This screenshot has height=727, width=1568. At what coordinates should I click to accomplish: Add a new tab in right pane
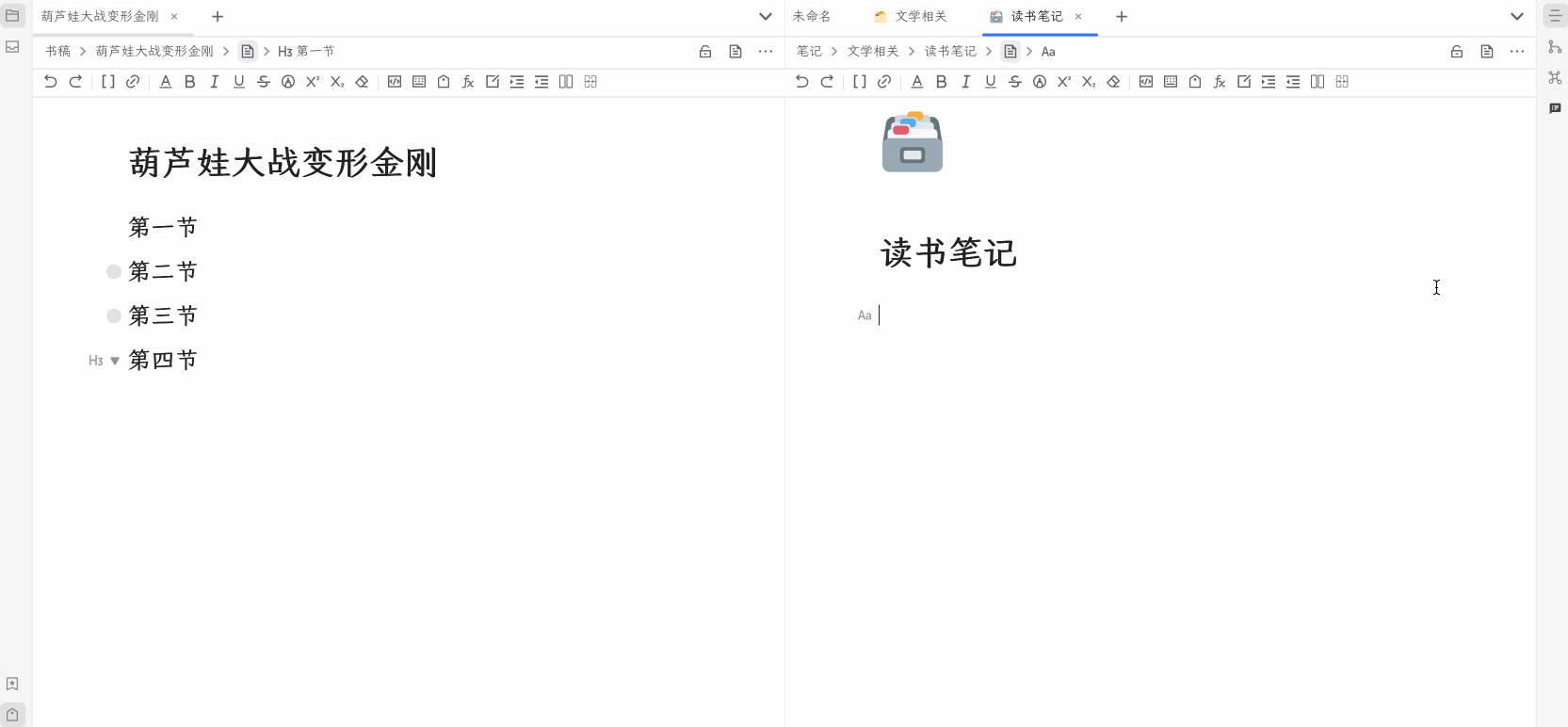(1122, 16)
